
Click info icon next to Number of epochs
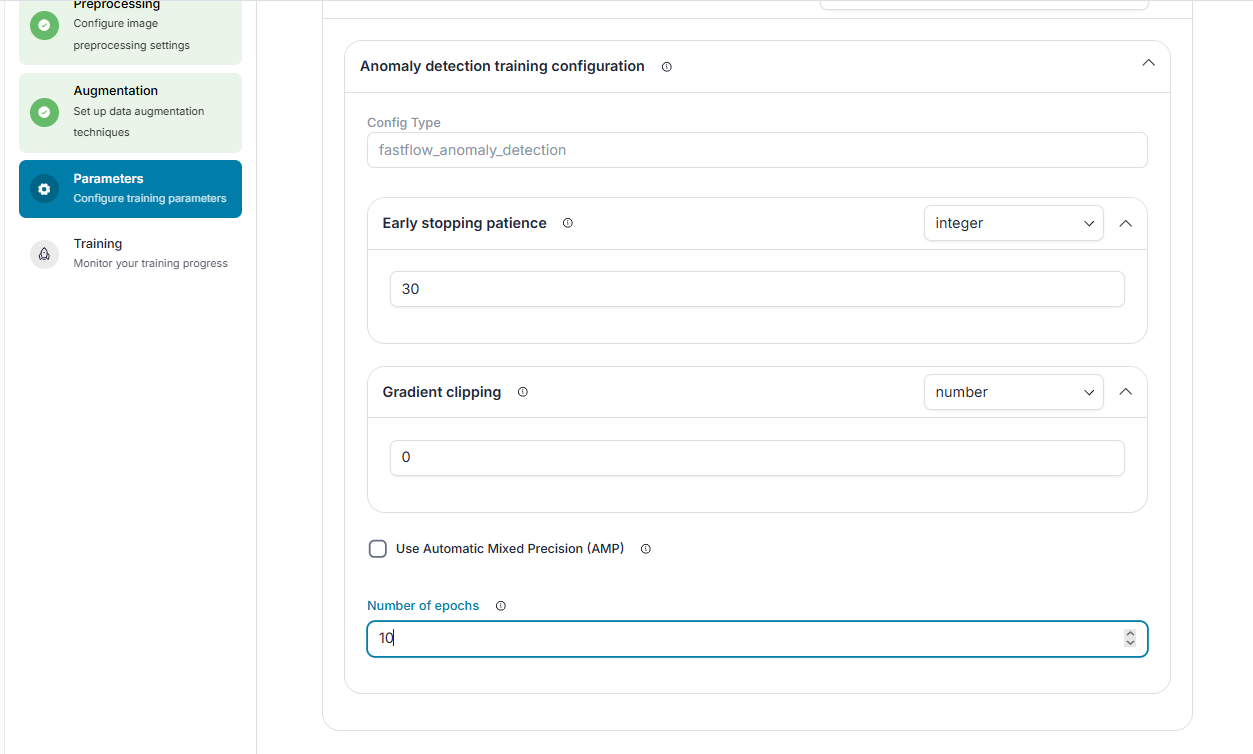(x=501, y=606)
